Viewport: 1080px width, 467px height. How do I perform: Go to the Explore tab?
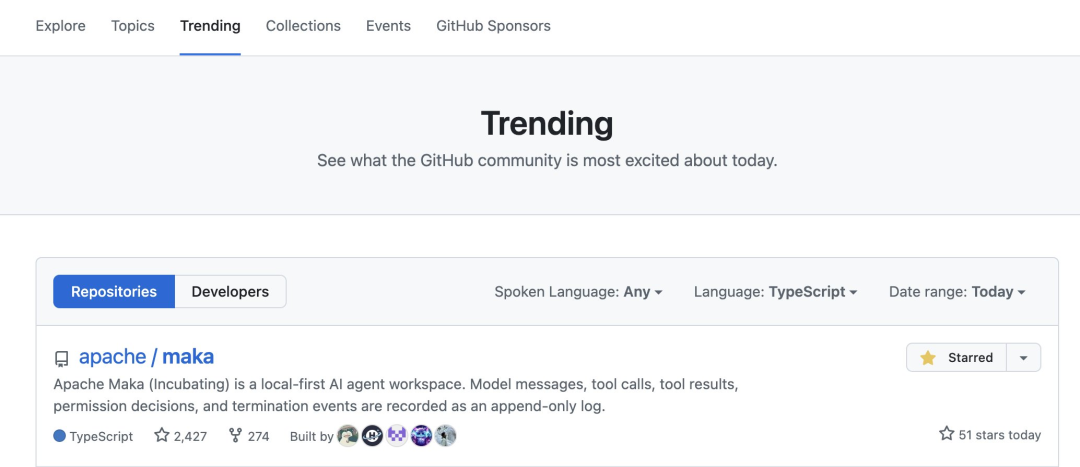tap(61, 26)
